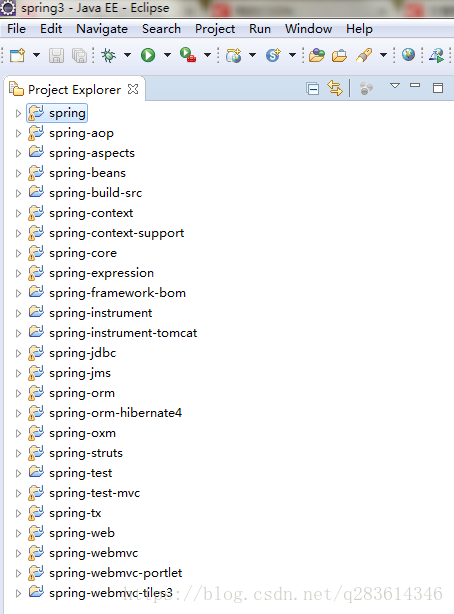Expand the spring-core project
This screenshot has height=614, width=454.
[x=18, y=253]
